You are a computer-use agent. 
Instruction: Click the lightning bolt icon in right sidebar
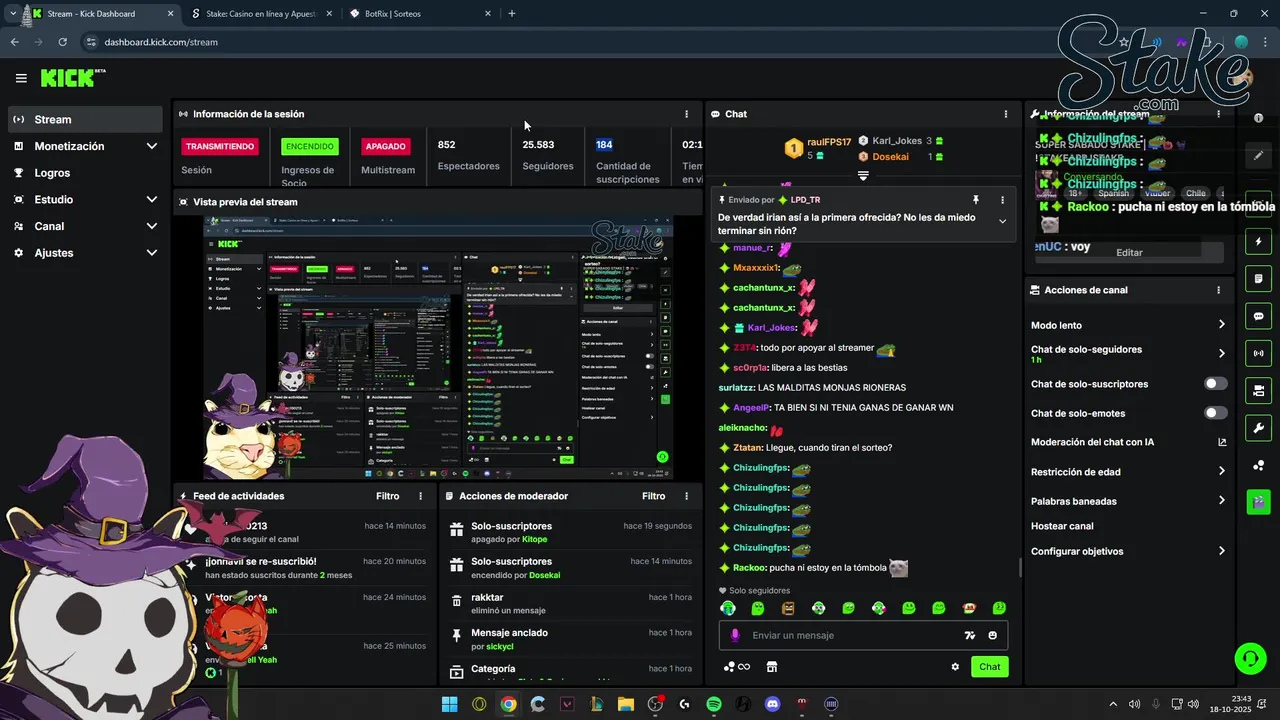[1258, 242]
